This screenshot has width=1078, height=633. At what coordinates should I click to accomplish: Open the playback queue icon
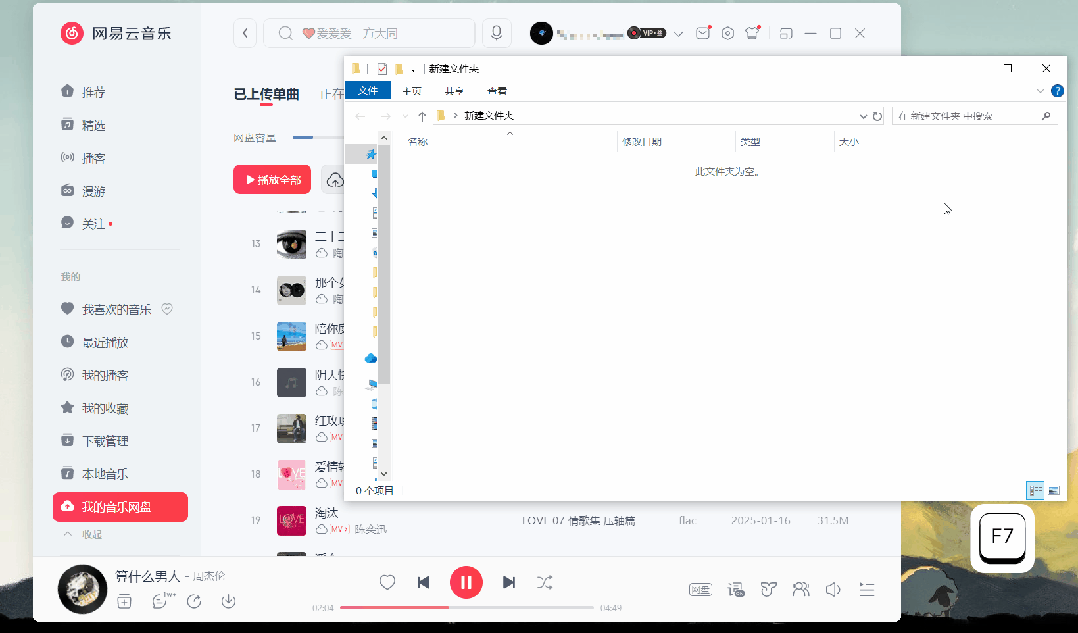click(866, 590)
